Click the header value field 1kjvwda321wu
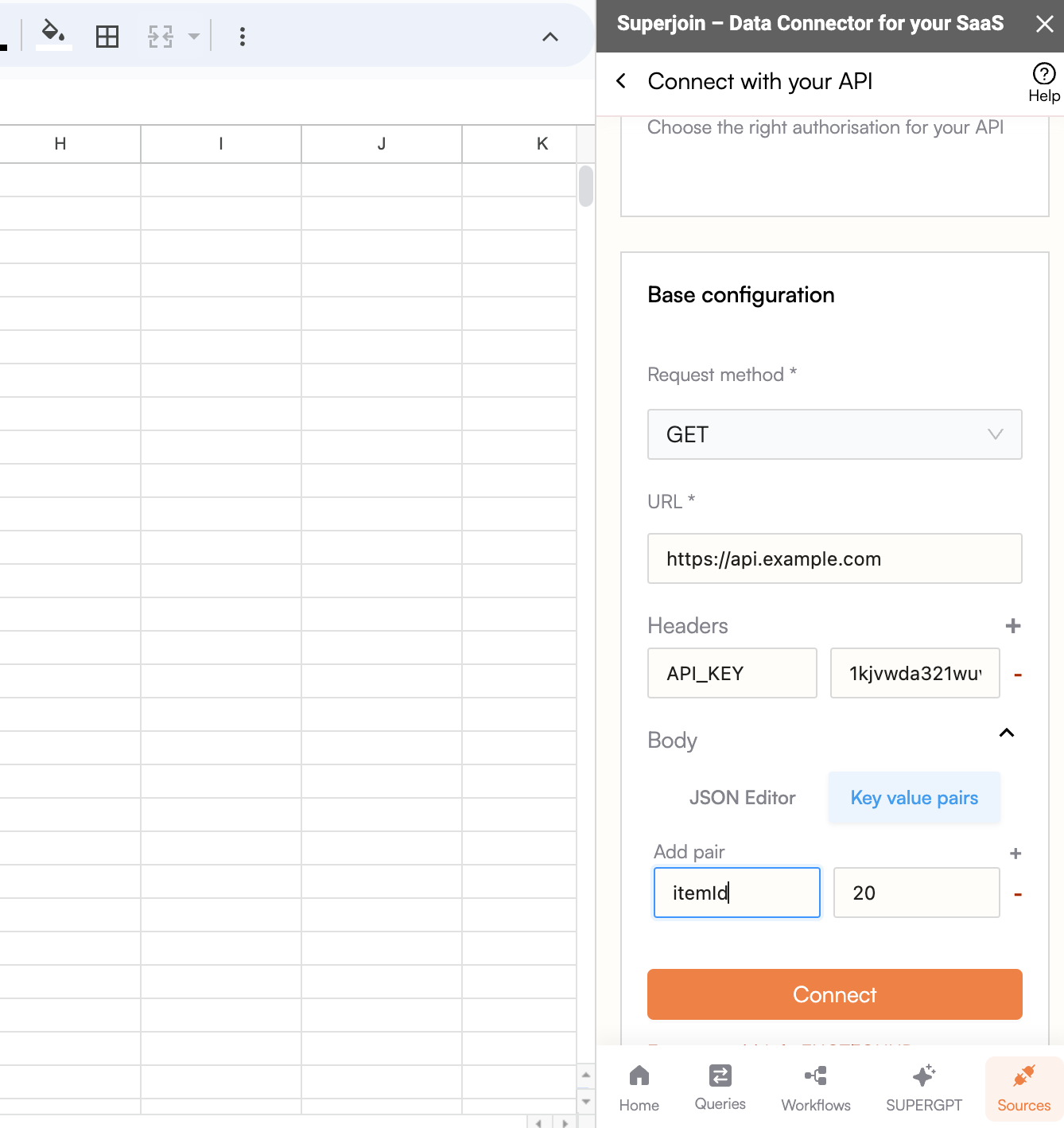 click(x=915, y=673)
